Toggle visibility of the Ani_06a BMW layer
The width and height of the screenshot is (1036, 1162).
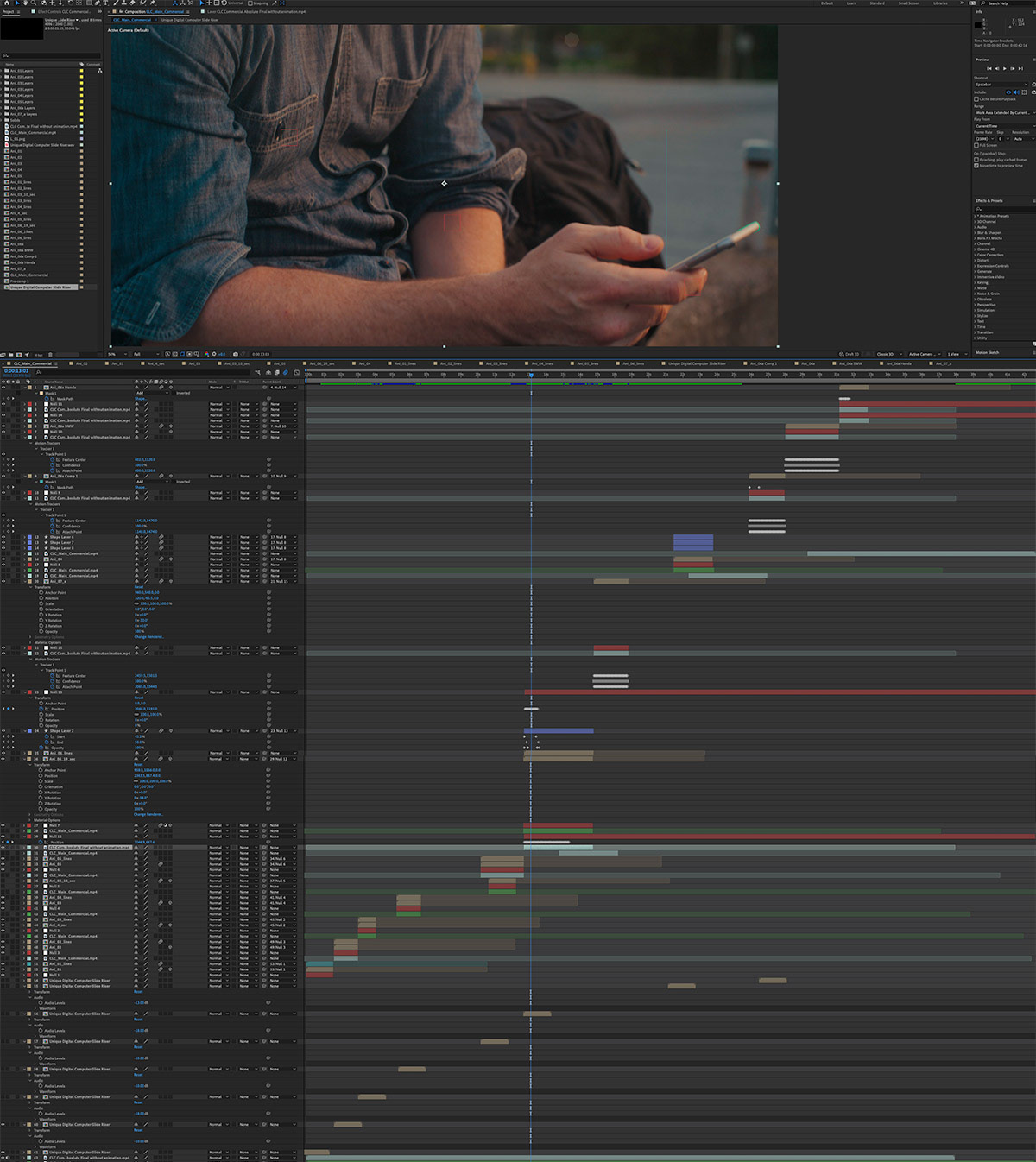coord(3,426)
